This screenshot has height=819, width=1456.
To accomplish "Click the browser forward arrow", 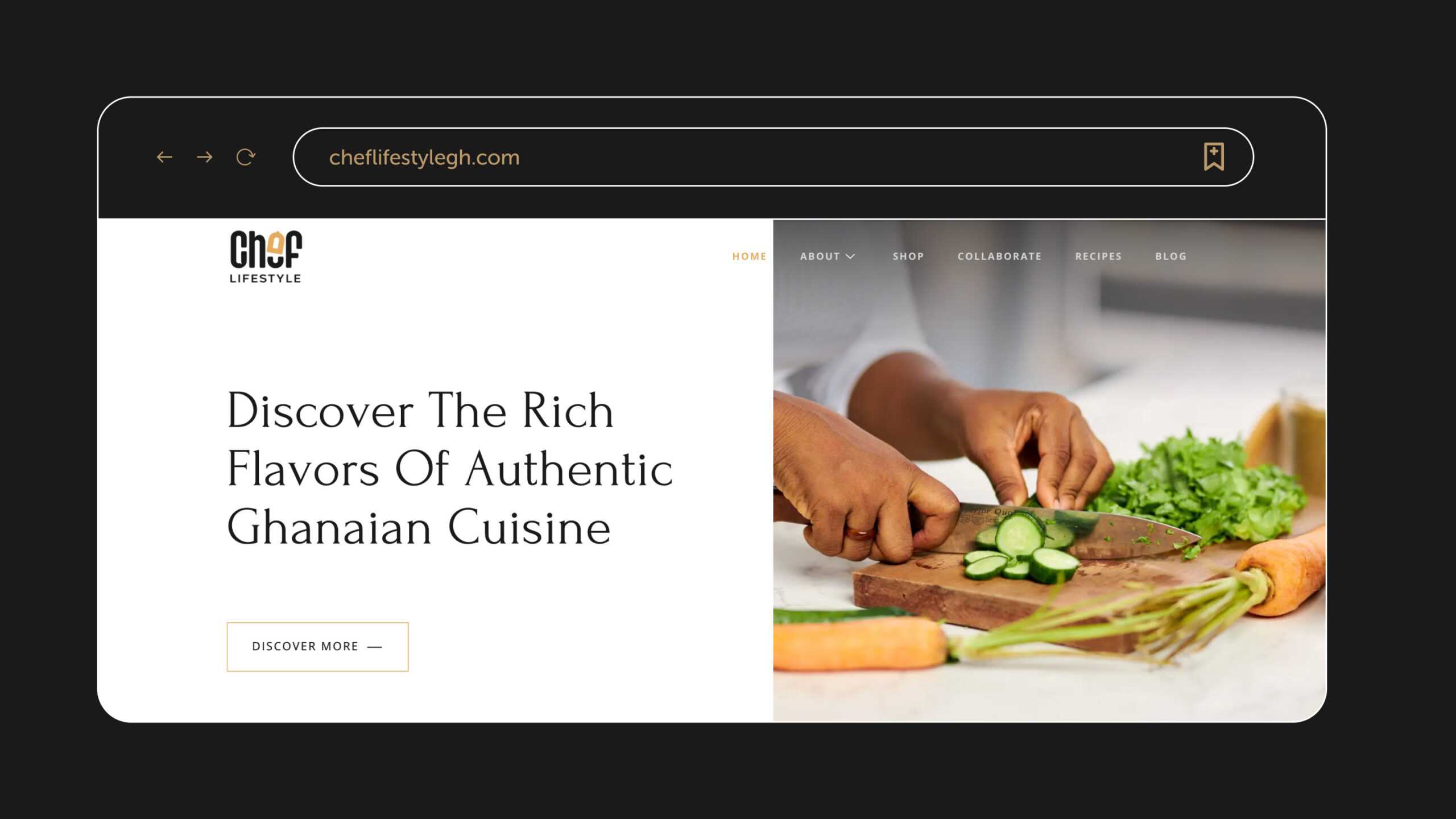I will [x=205, y=157].
